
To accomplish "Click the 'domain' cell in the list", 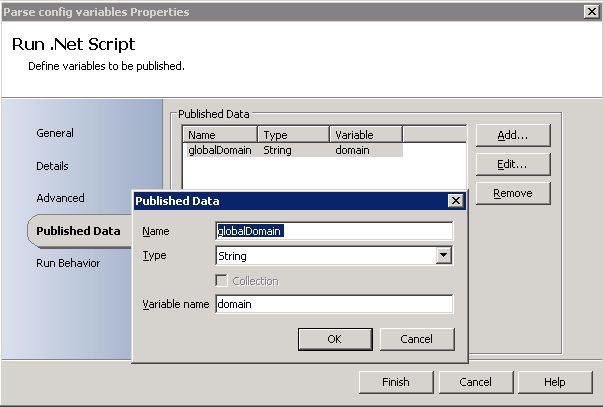I will pyautogui.click(x=352, y=150).
